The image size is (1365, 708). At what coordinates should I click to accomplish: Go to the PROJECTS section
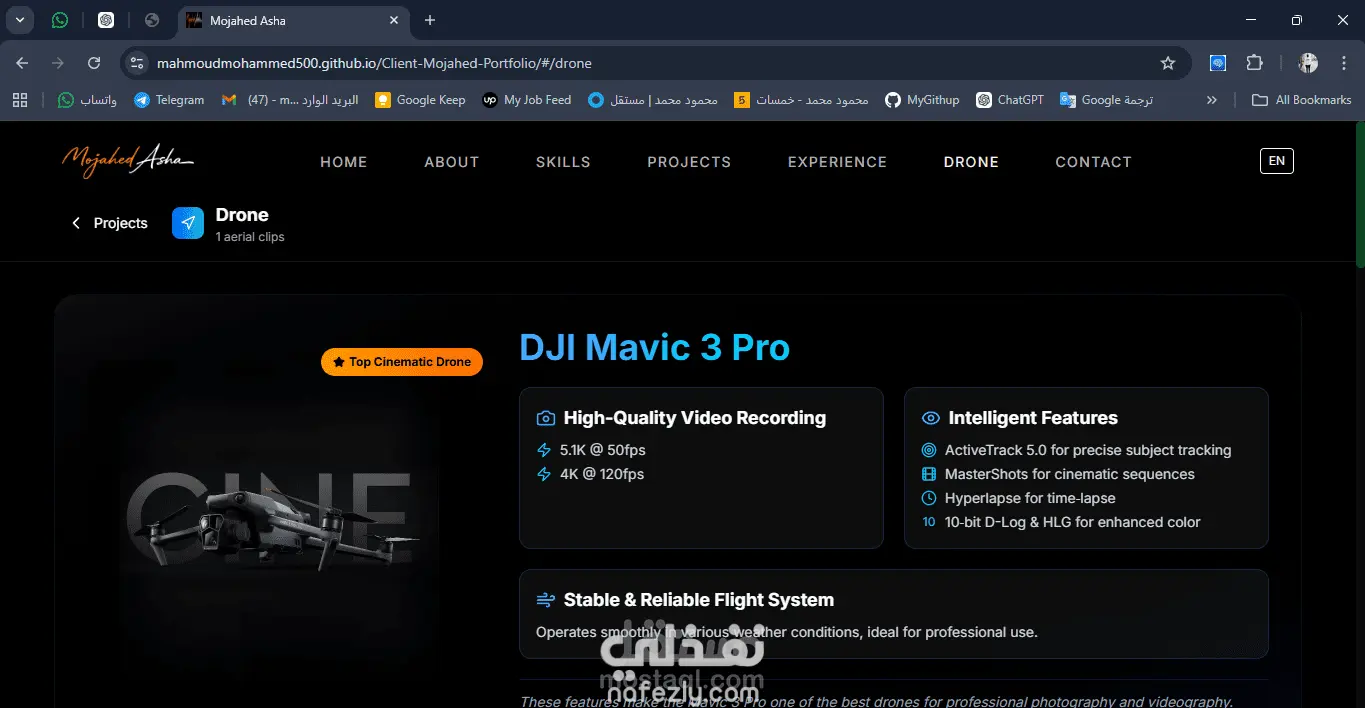point(689,162)
